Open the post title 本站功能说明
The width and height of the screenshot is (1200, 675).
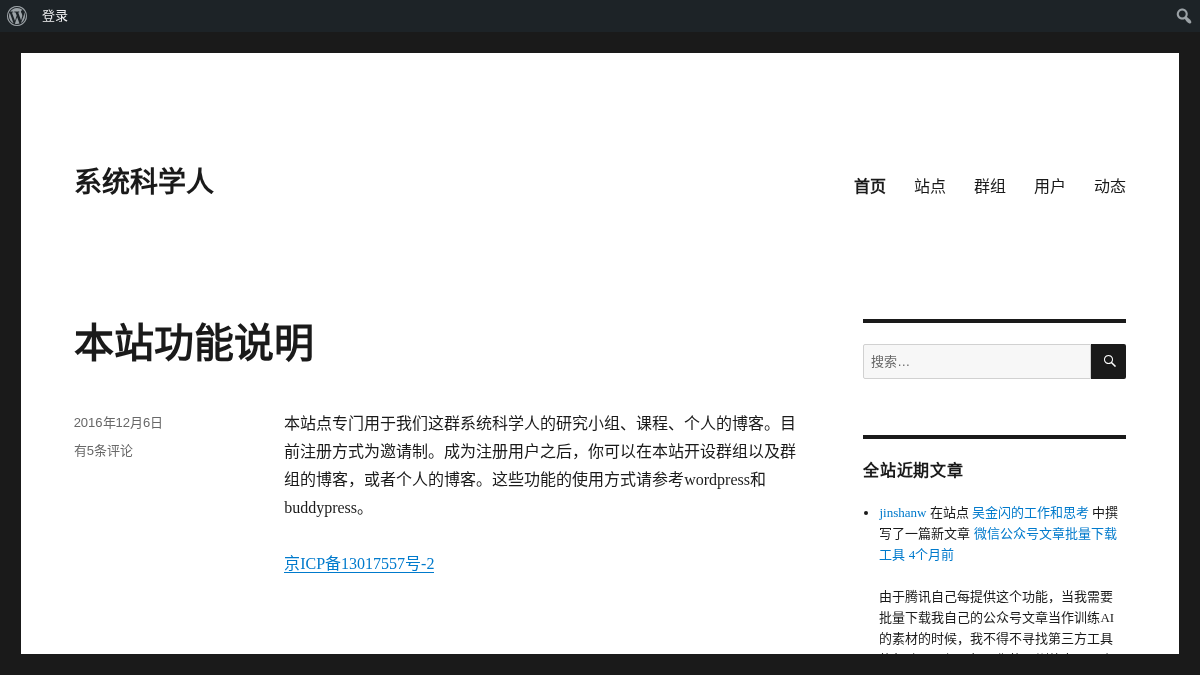194,343
